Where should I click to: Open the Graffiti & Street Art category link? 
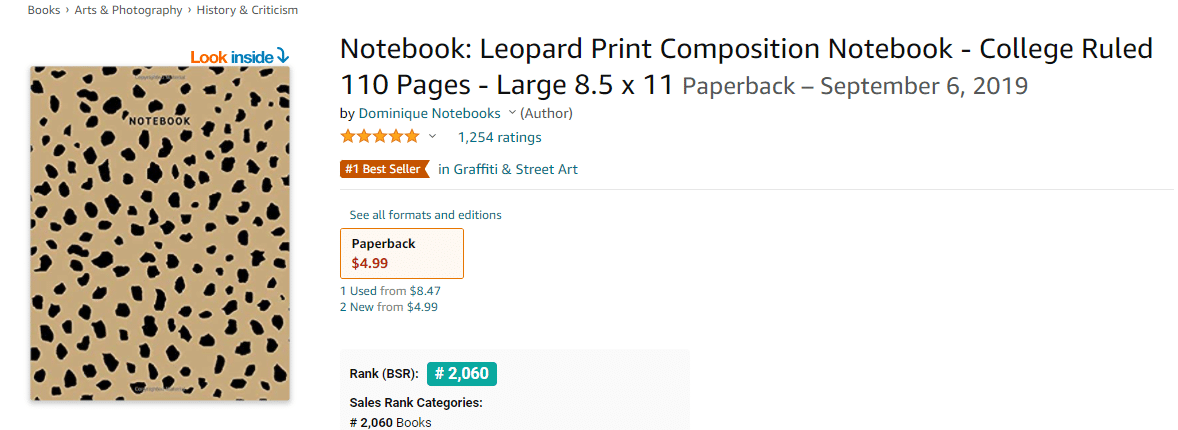coord(508,169)
